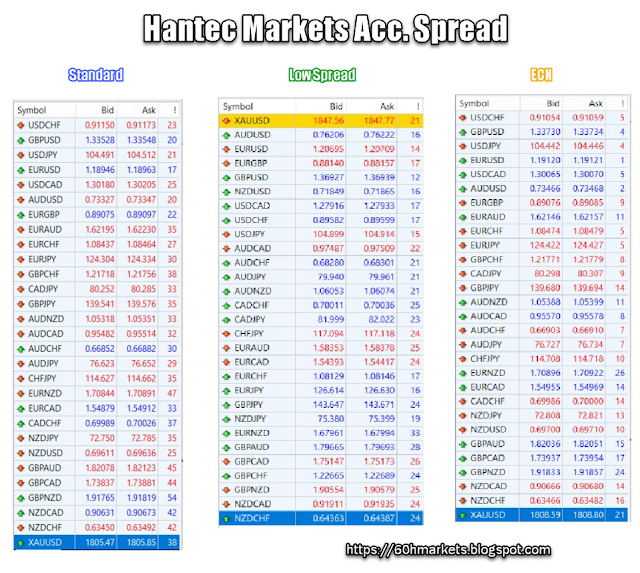Select the AUDUSD row in ECN table

[x=542, y=189]
